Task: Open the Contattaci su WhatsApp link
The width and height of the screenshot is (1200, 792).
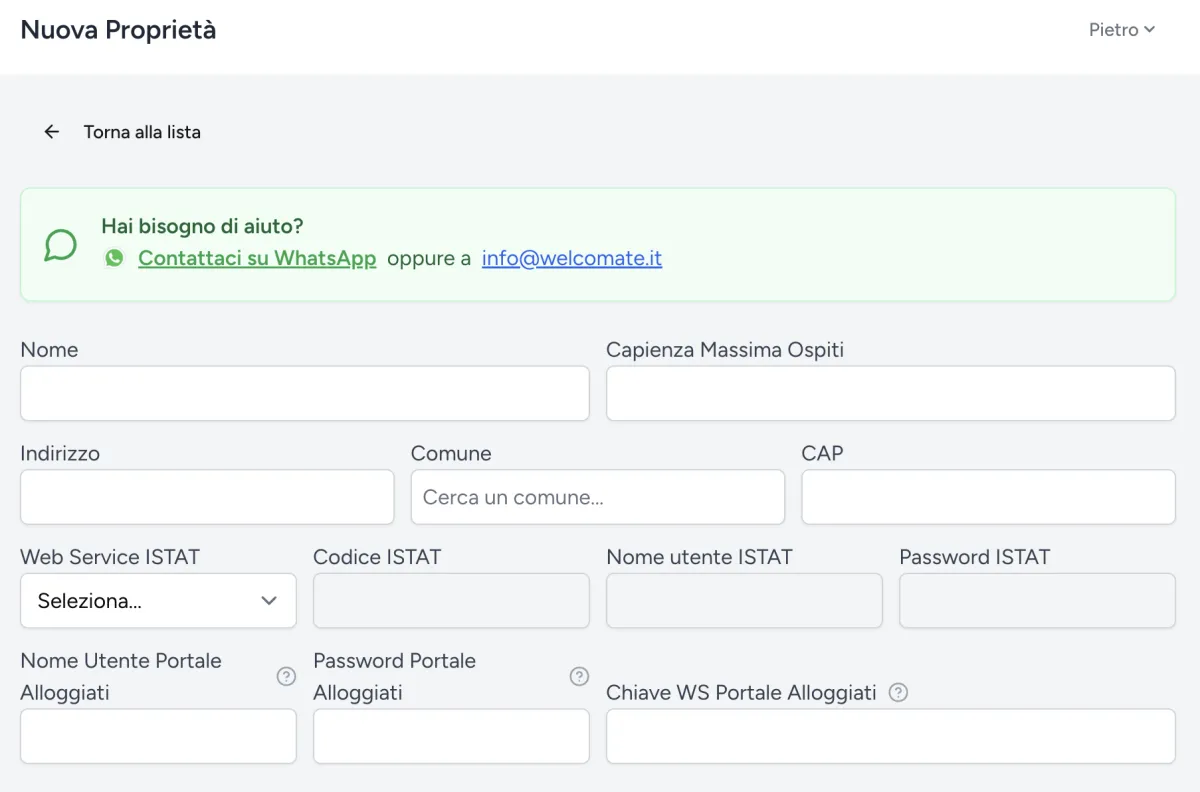Action: coord(257,258)
